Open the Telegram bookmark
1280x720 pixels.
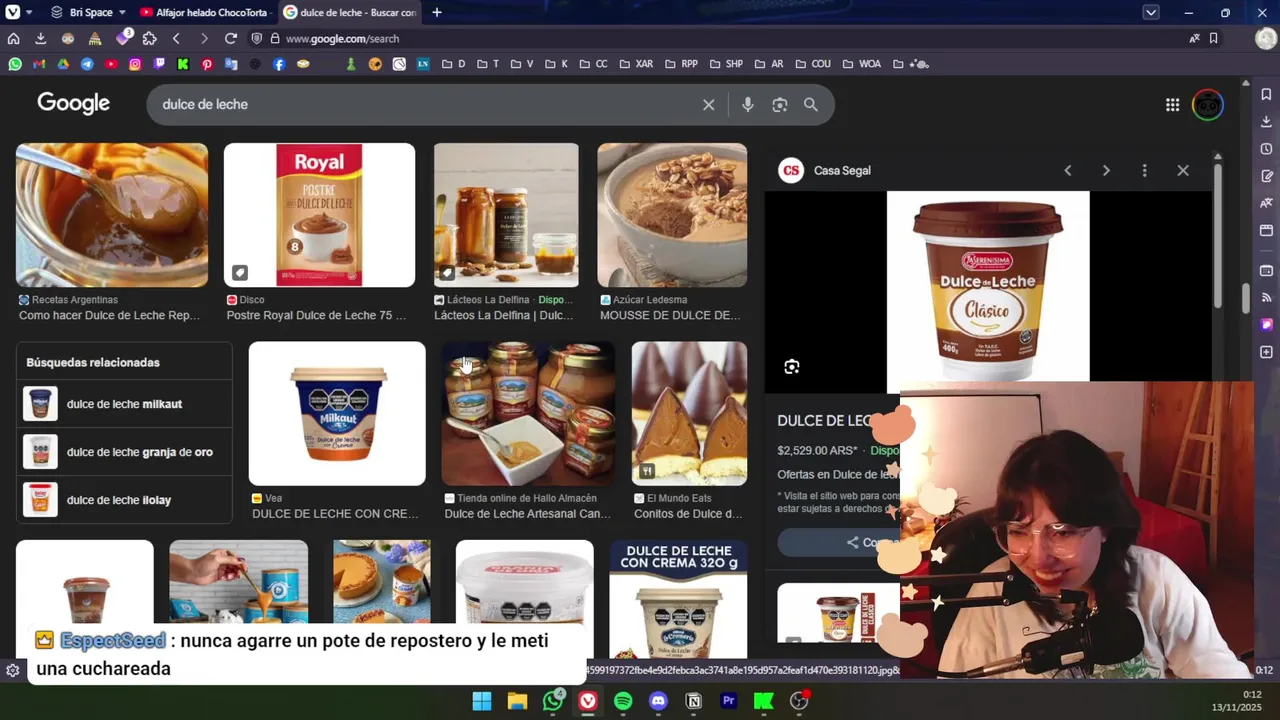pos(87,64)
